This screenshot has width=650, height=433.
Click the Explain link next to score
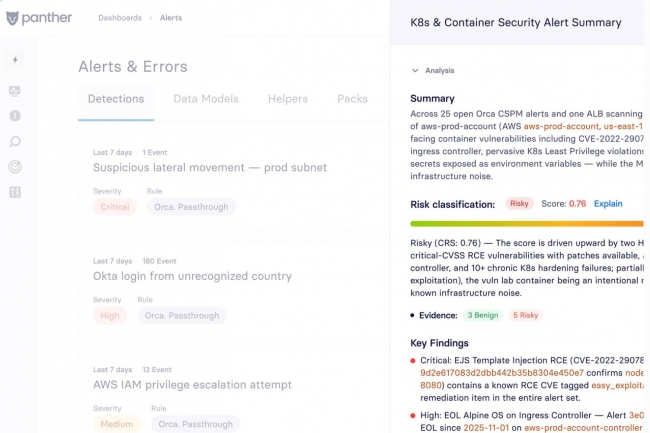(x=608, y=203)
